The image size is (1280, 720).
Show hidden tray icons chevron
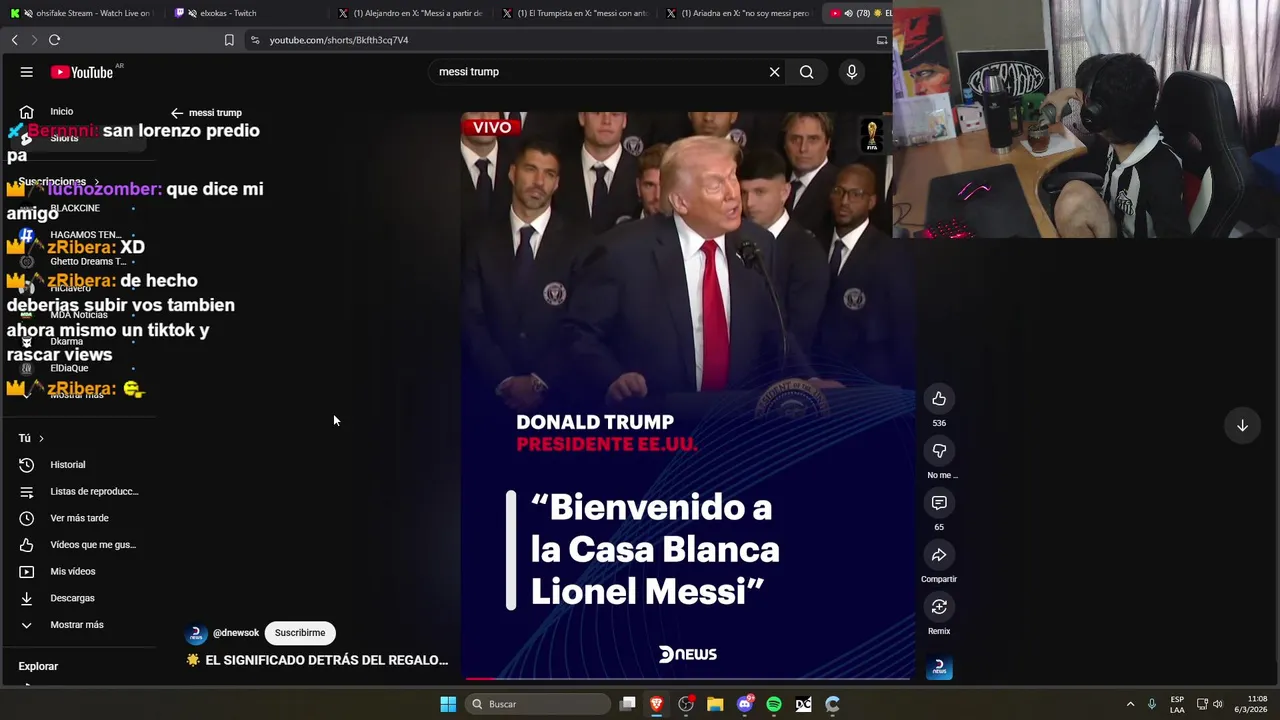pyautogui.click(x=1131, y=704)
